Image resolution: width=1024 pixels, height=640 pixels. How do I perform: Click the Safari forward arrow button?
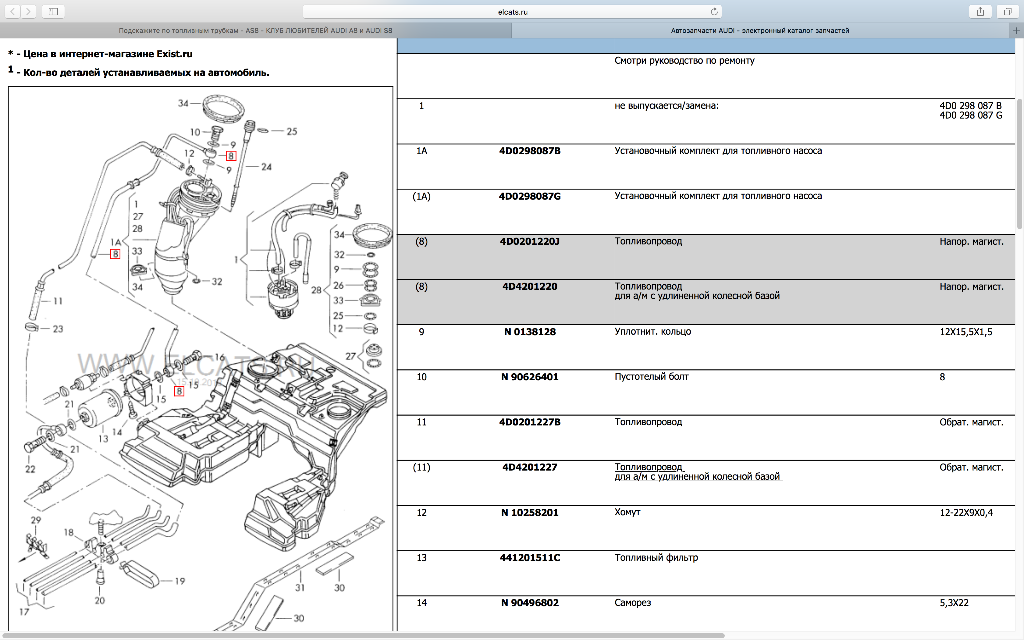28,11
